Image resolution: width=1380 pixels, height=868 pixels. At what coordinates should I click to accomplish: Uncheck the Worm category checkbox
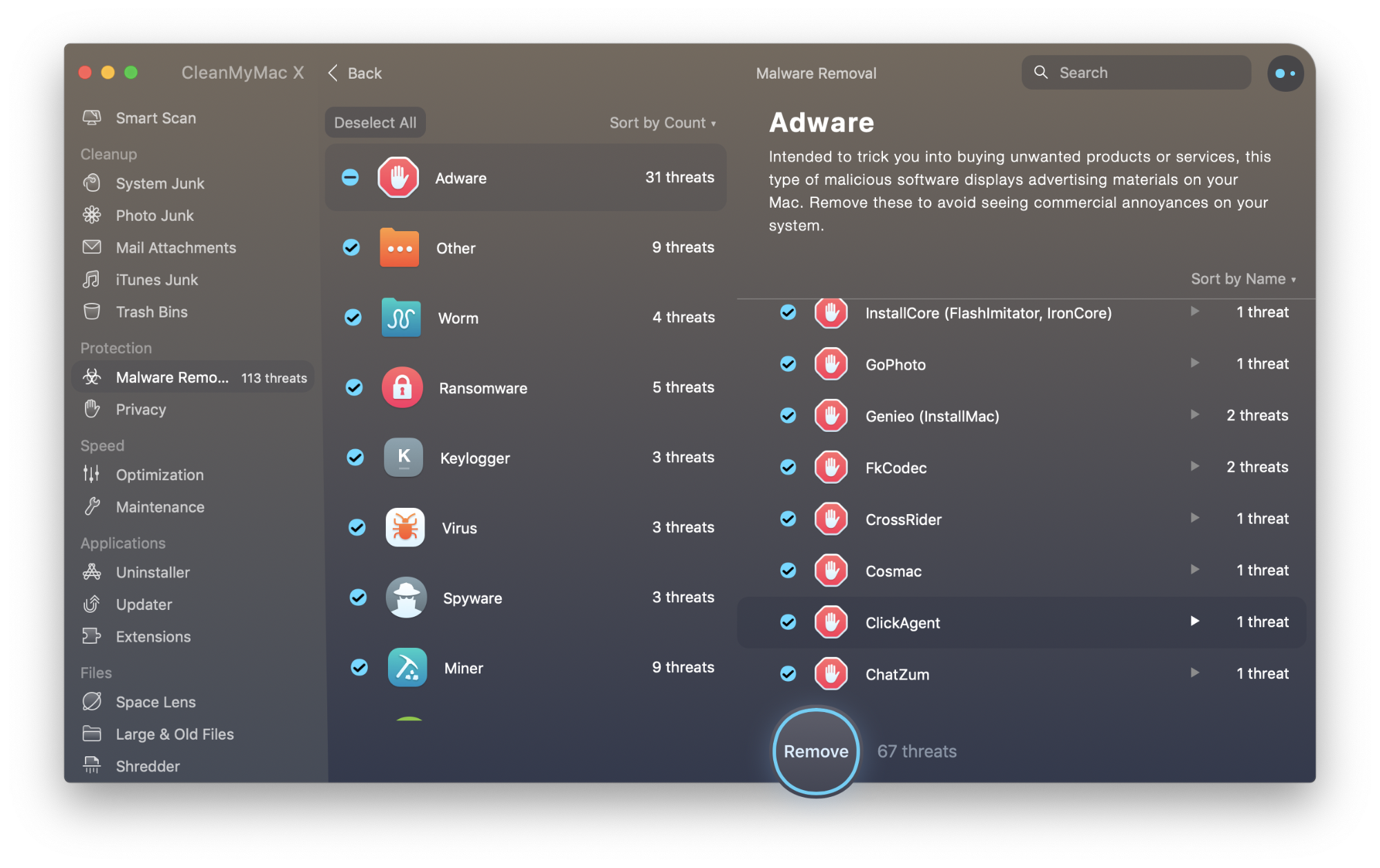[353, 317]
